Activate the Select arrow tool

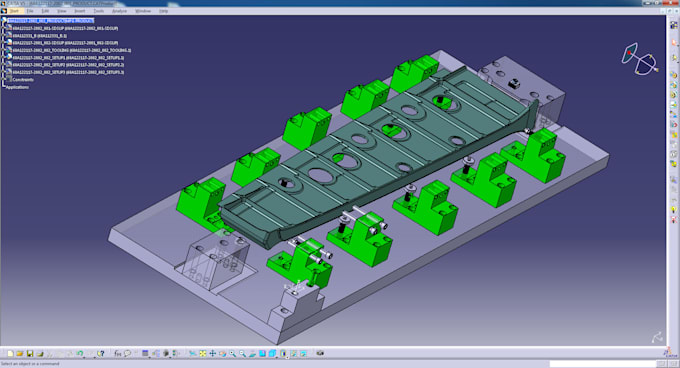point(673,42)
